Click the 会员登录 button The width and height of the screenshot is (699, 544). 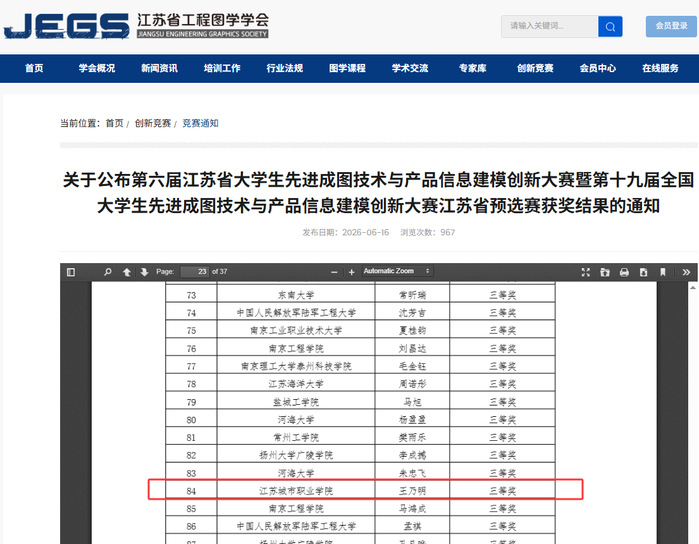pos(671,26)
